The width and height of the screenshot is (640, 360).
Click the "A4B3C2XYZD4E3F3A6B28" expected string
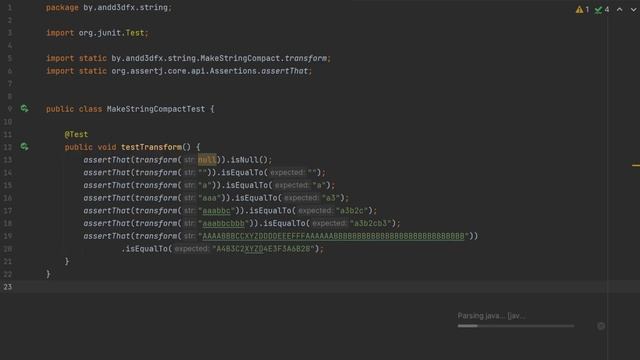point(263,249)
